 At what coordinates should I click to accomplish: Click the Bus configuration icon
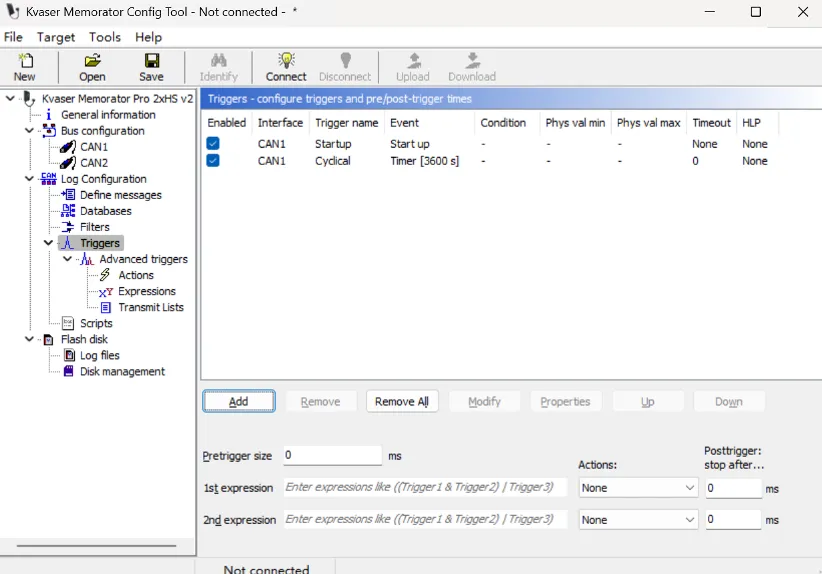point(49,131)
